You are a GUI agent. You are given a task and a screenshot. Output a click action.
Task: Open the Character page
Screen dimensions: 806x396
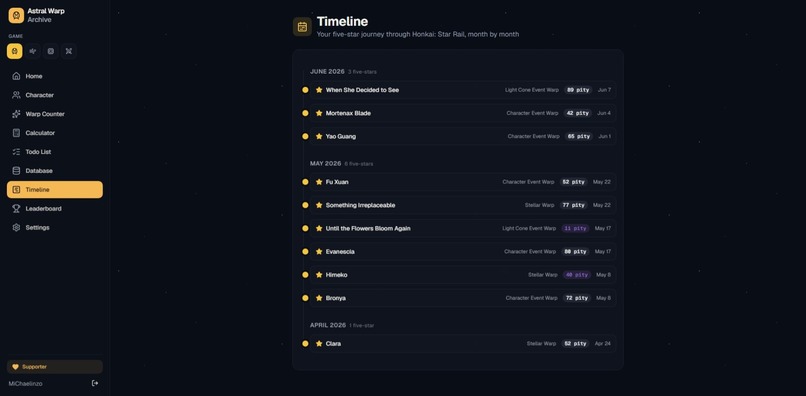point(54,95)
